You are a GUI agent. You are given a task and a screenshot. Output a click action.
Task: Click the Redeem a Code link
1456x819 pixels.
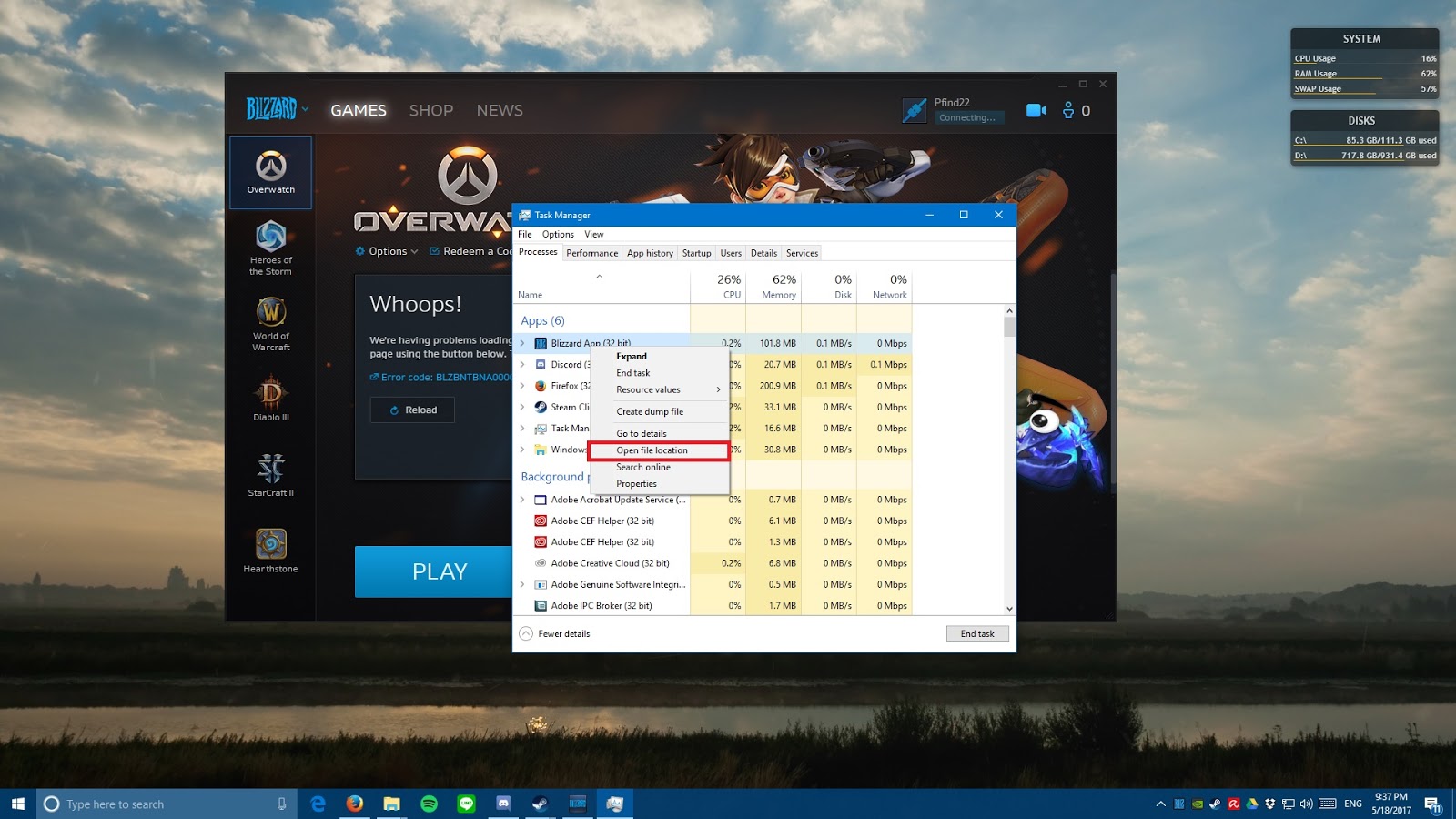pos(470,251)
